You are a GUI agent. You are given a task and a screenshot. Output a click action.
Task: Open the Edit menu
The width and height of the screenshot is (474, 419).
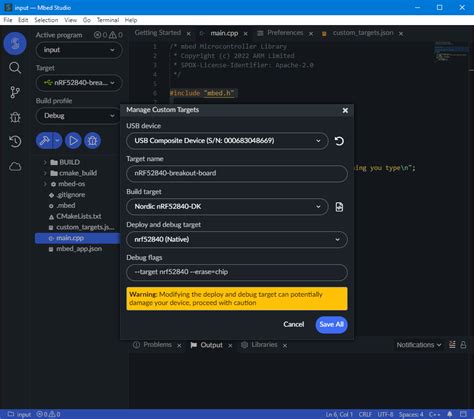(23, 20)
